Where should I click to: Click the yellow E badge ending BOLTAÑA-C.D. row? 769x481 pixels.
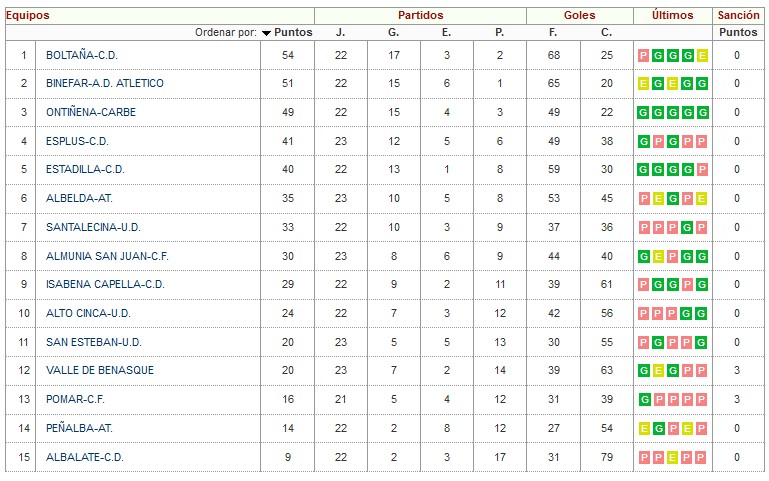pyautogui.click(x=702, y=55)
